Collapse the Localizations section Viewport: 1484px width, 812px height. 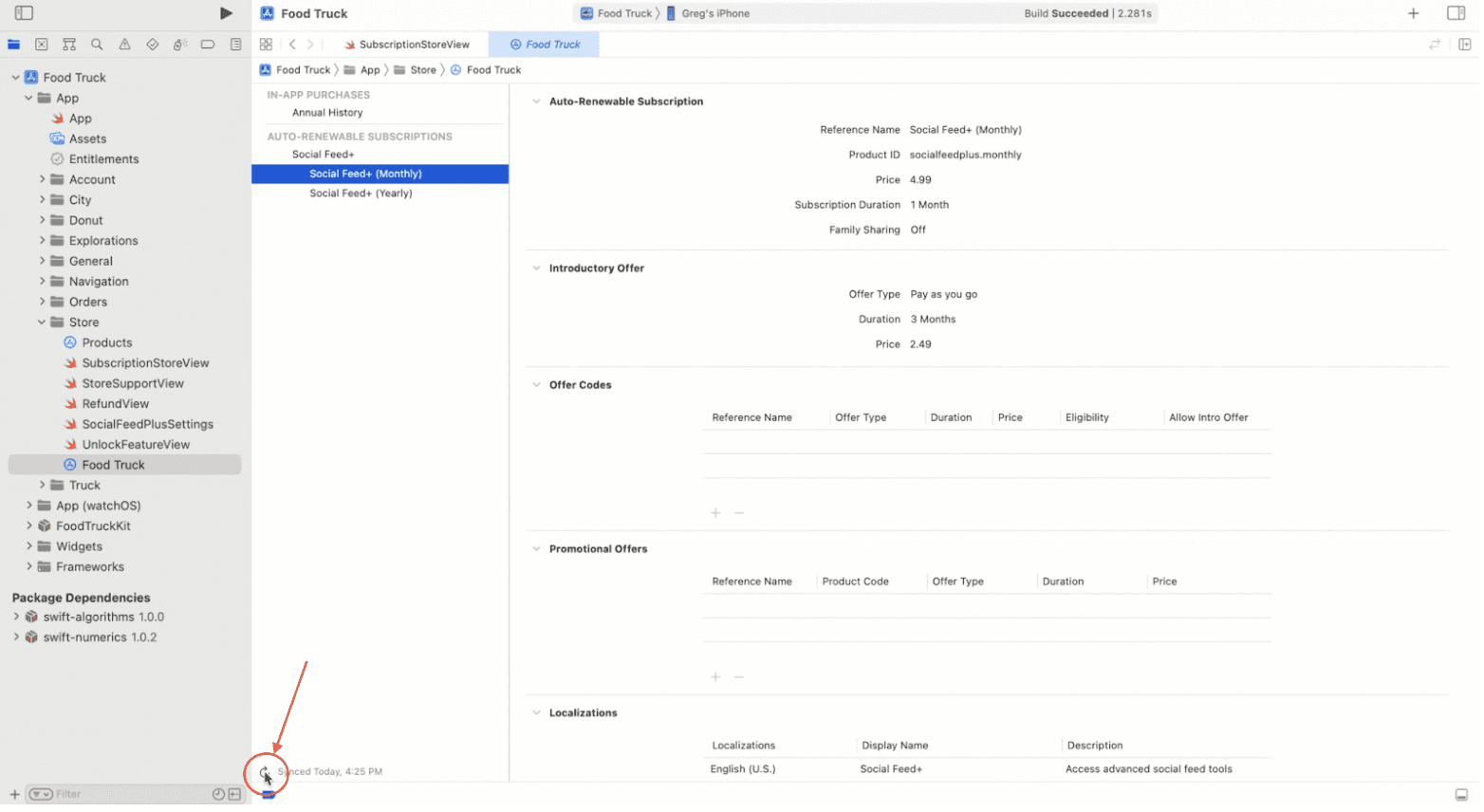tap(538, 712)
